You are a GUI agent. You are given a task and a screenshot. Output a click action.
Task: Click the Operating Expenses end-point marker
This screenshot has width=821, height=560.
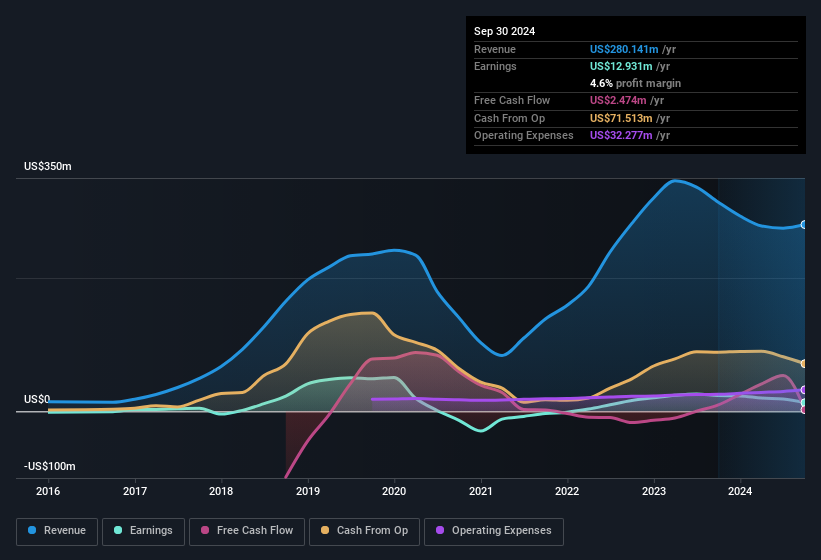point(804,390)
